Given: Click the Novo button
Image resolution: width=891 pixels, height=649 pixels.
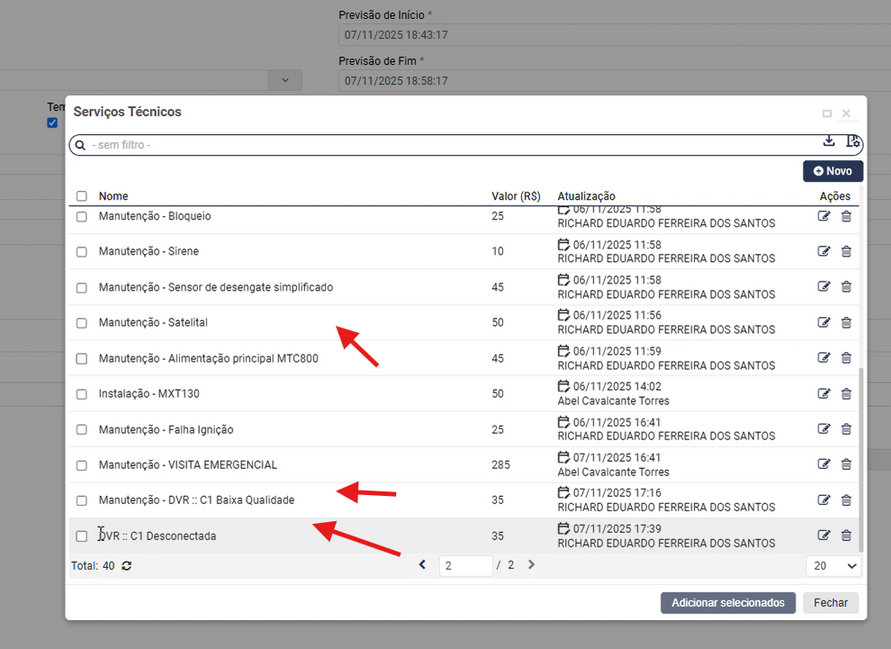Looking at the screenshot, I should tap(832, 171).
